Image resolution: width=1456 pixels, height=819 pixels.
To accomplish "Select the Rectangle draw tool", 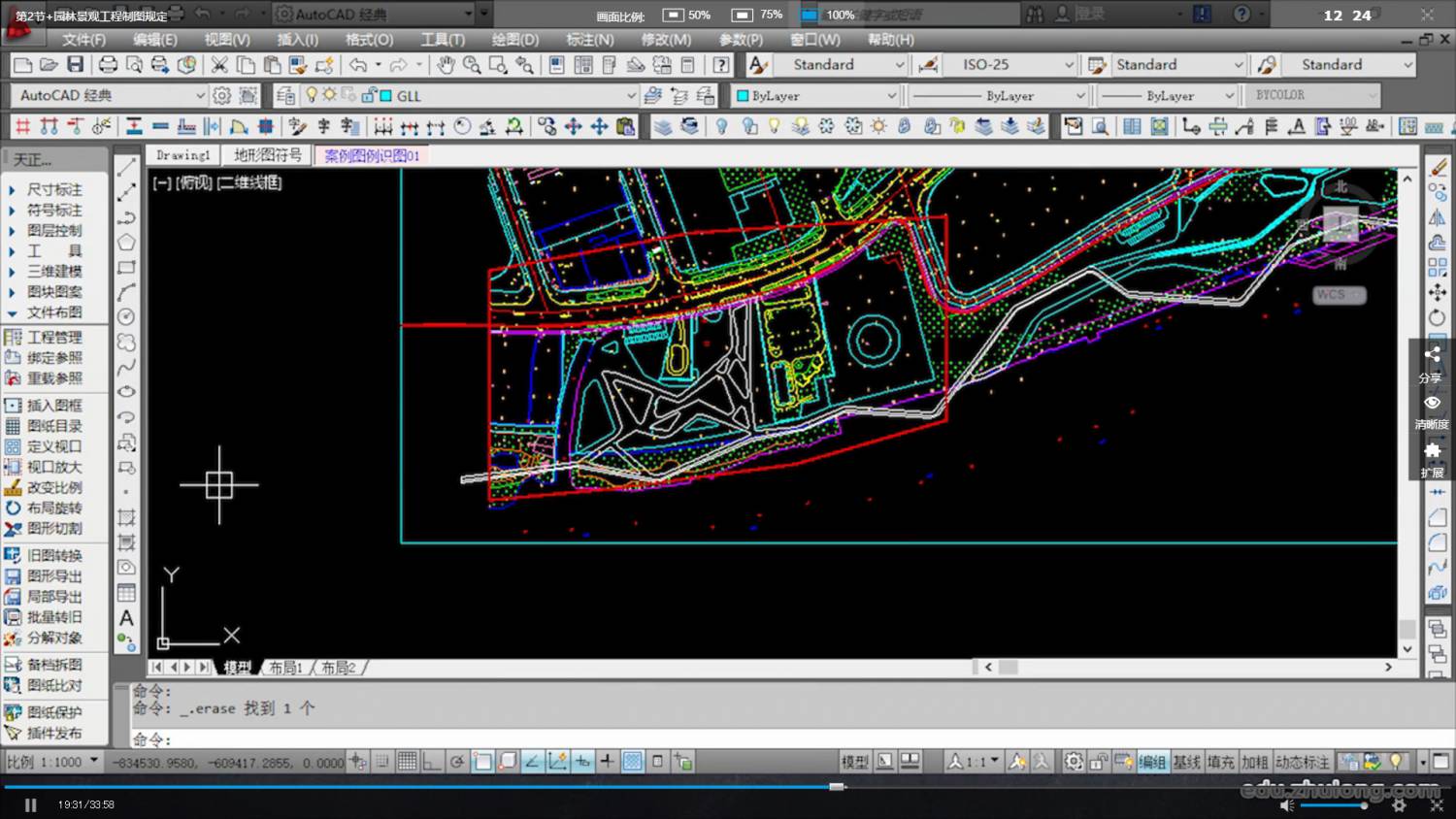I will tap(126, 267).
